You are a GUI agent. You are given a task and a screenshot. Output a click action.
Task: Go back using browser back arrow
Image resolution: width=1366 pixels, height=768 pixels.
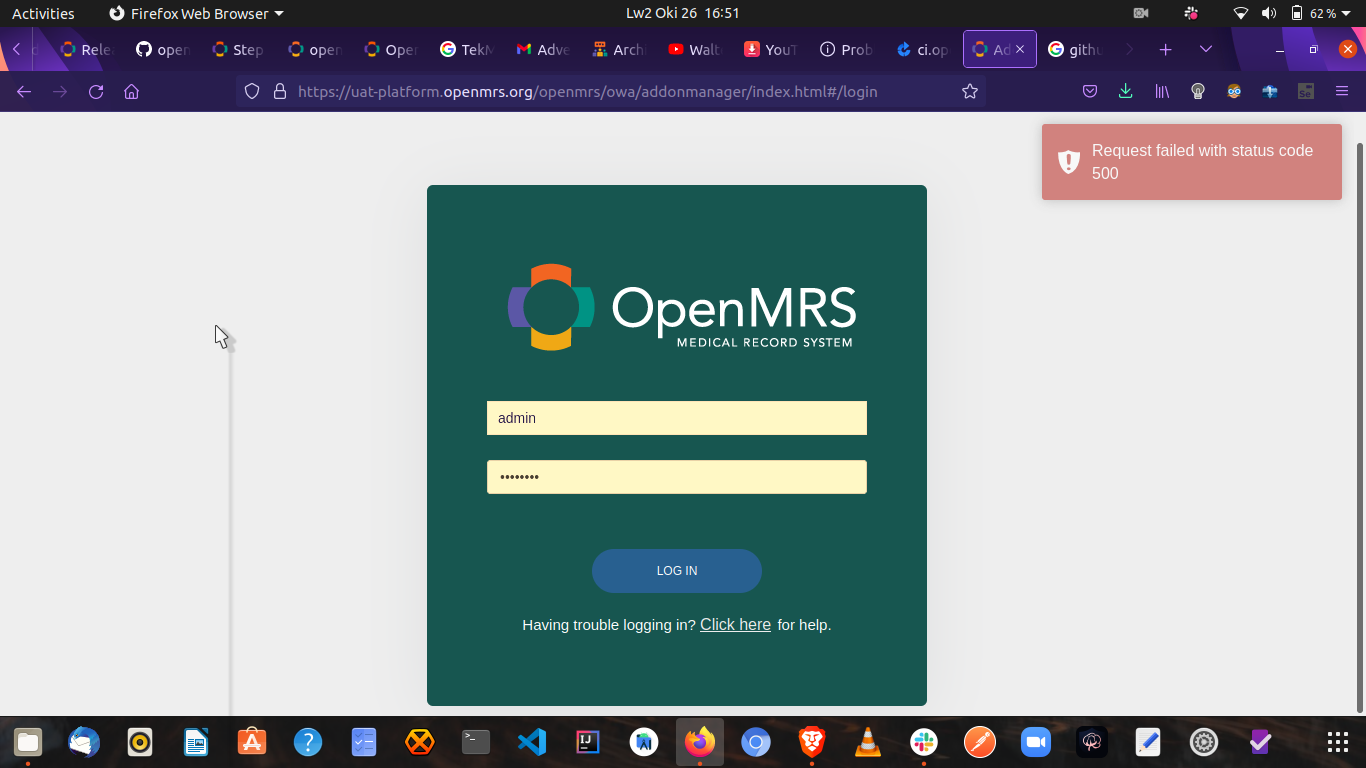pyautogui.click(x=24, y=91)
